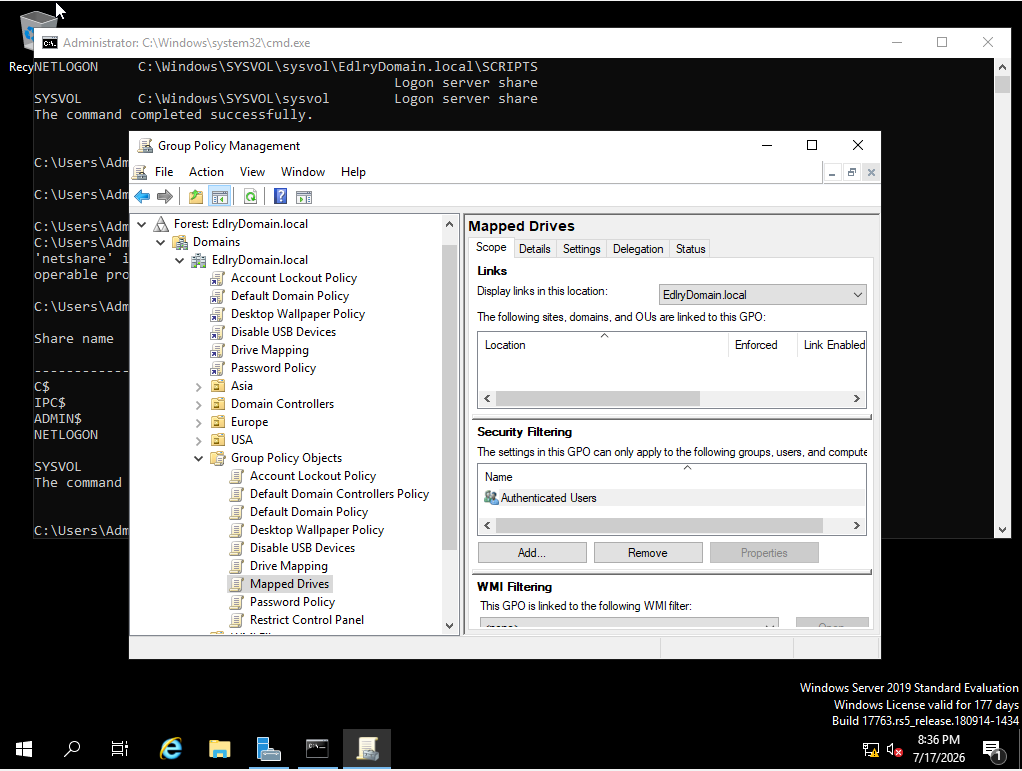The width and height of the screenshot is (1022, 771).
Task: Click the Security Filtering horizontal scrollbar thumb
Action: tap(659, 525)
